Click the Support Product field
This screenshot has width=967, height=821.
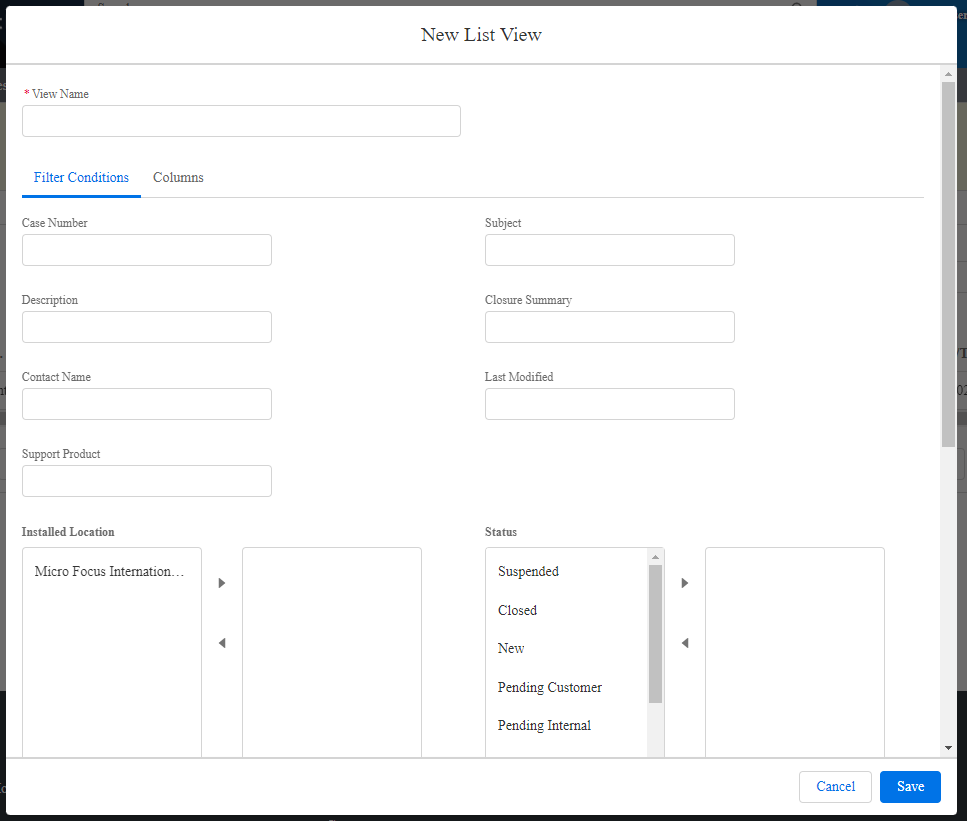(147, 481)
